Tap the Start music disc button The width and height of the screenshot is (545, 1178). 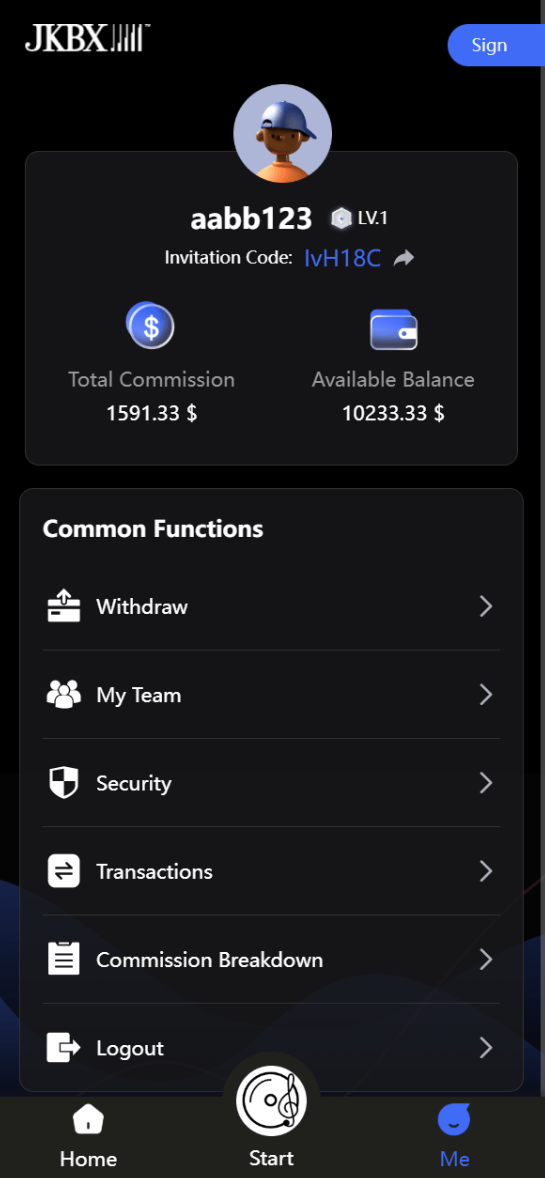point(271,1100)
